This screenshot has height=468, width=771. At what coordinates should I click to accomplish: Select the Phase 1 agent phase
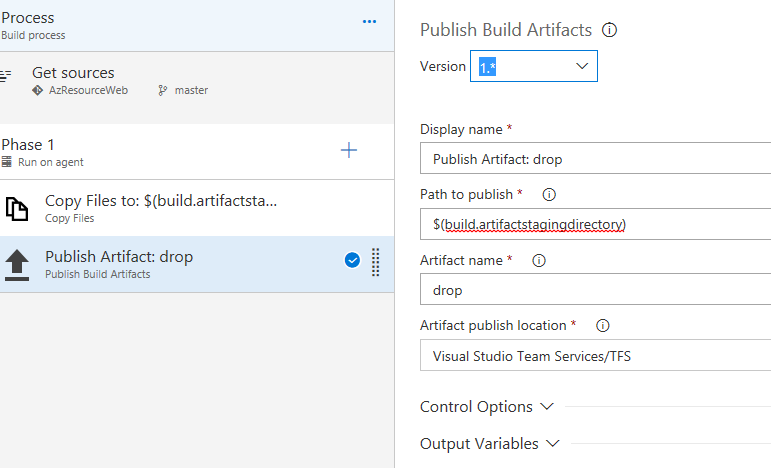tap(150, 151)
